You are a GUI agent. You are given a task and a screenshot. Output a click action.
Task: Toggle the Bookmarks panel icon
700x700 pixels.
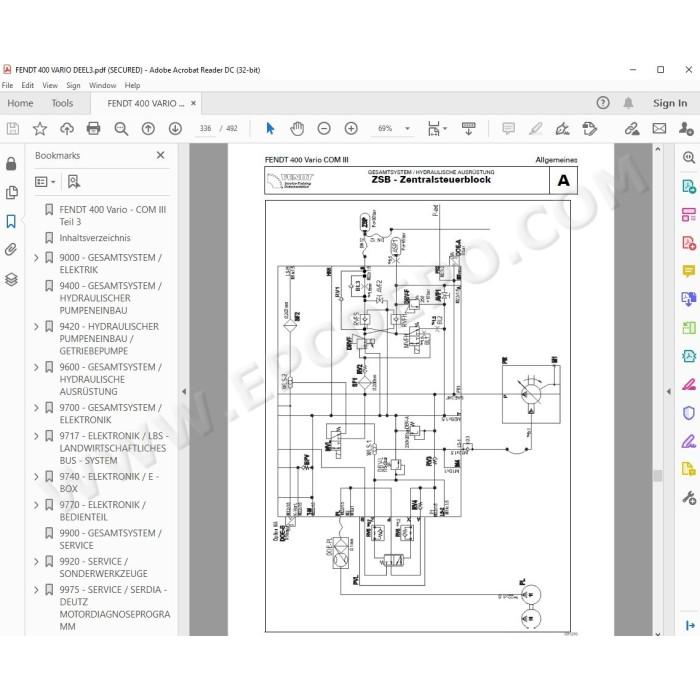click(x=11, y=221)
